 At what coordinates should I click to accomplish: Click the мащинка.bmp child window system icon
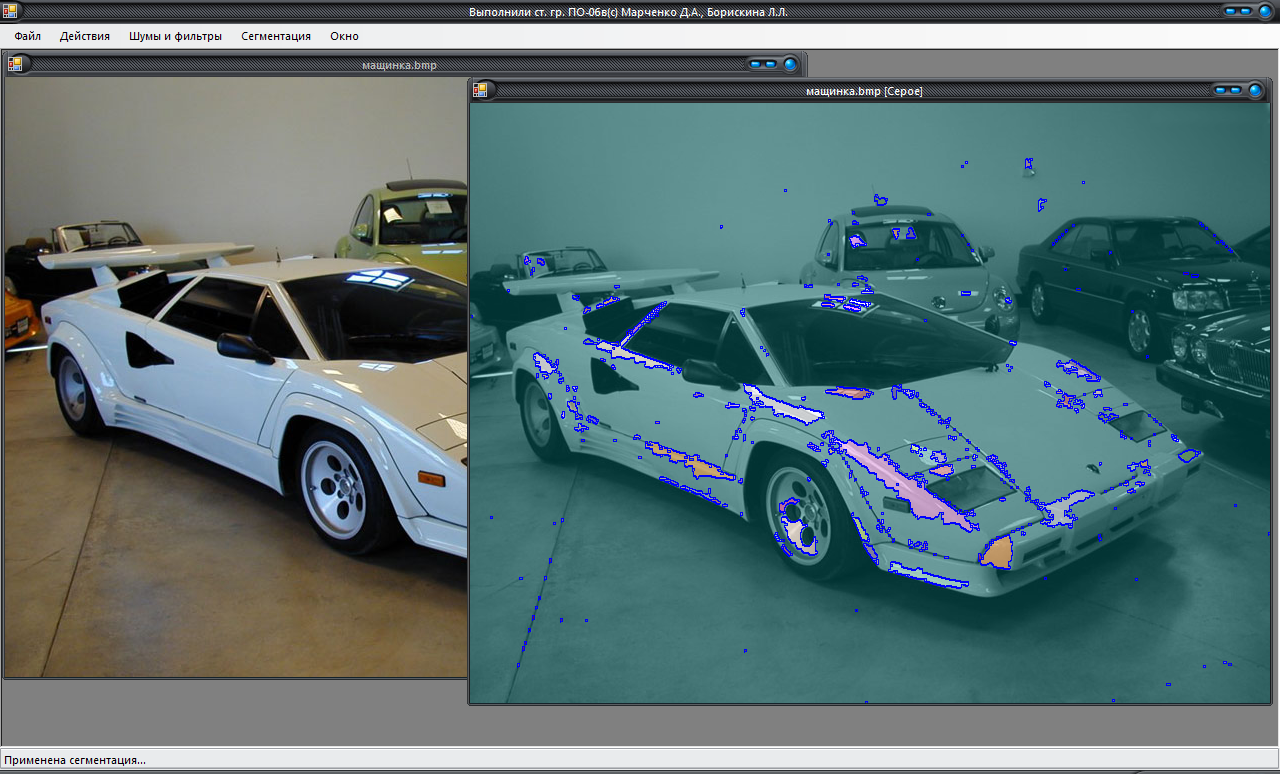pos(15,64)
